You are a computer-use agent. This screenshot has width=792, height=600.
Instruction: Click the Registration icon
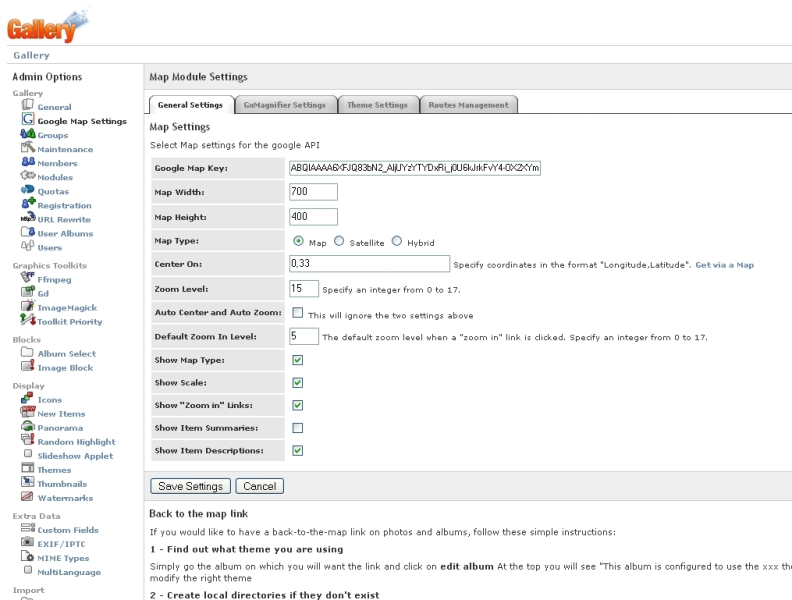click(28, 204)
